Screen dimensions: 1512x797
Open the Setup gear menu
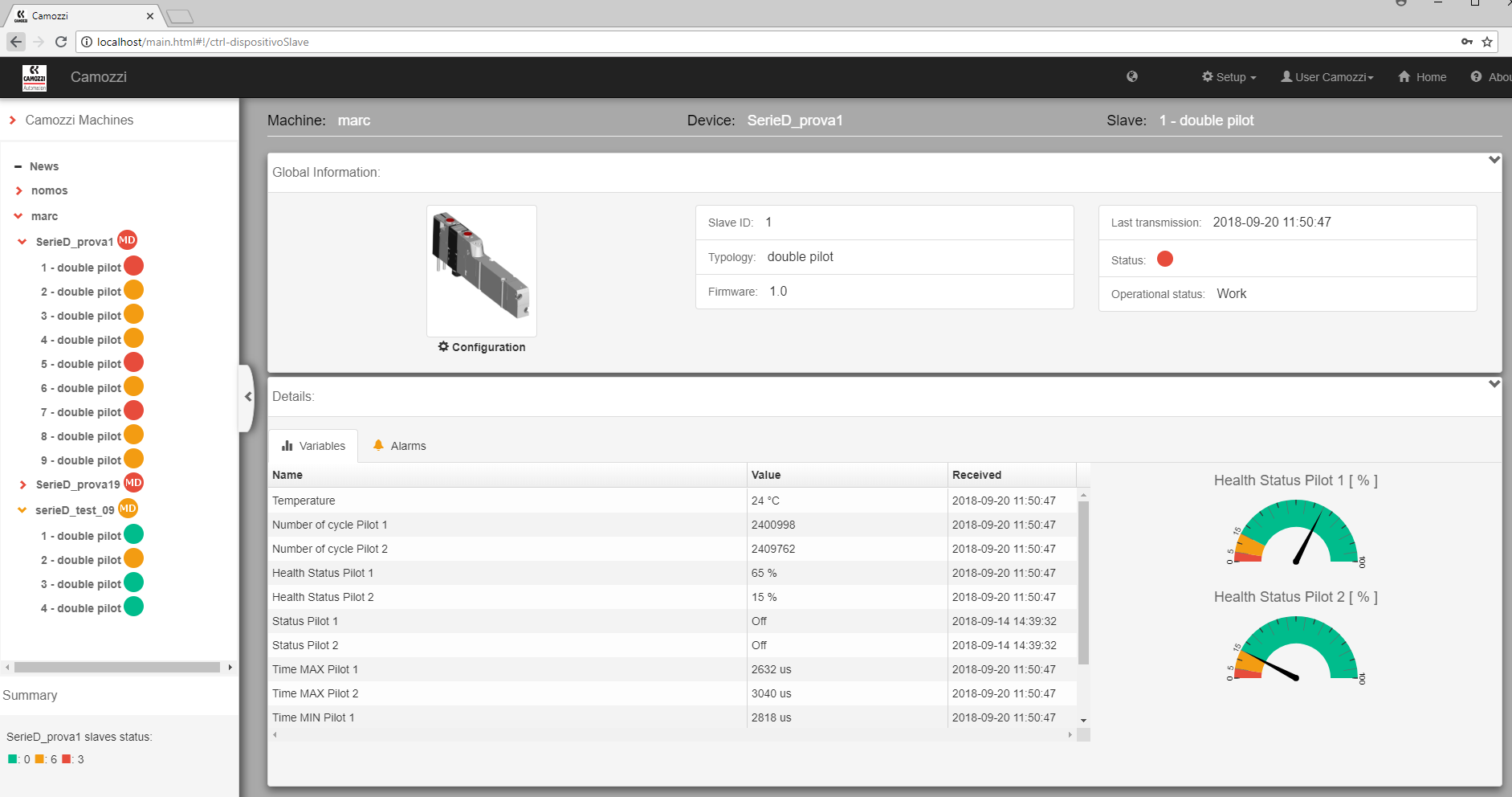[1229, 77]
